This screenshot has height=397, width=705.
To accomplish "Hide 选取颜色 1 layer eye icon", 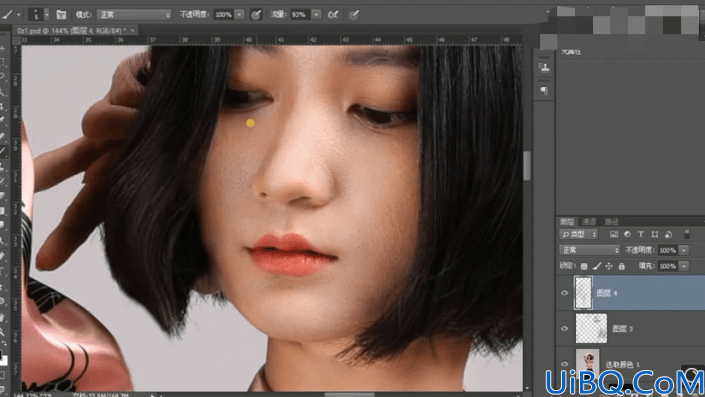I will tap(565, 363).
